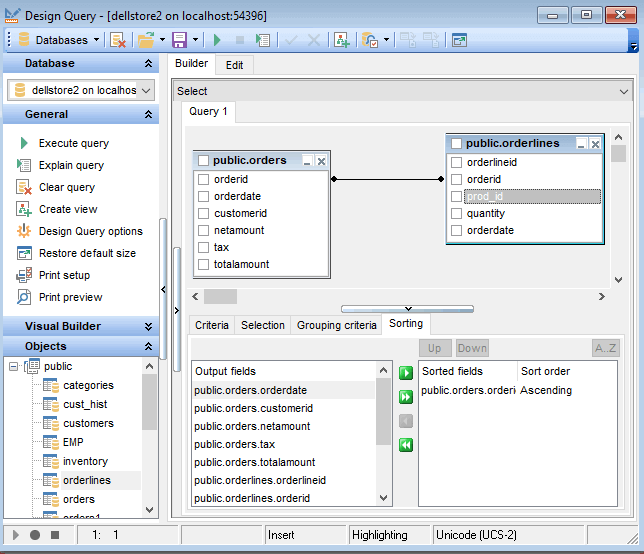Screen dimensions: 644x554
Task: Collapse the public schema tree node
Action: [13, 367]
